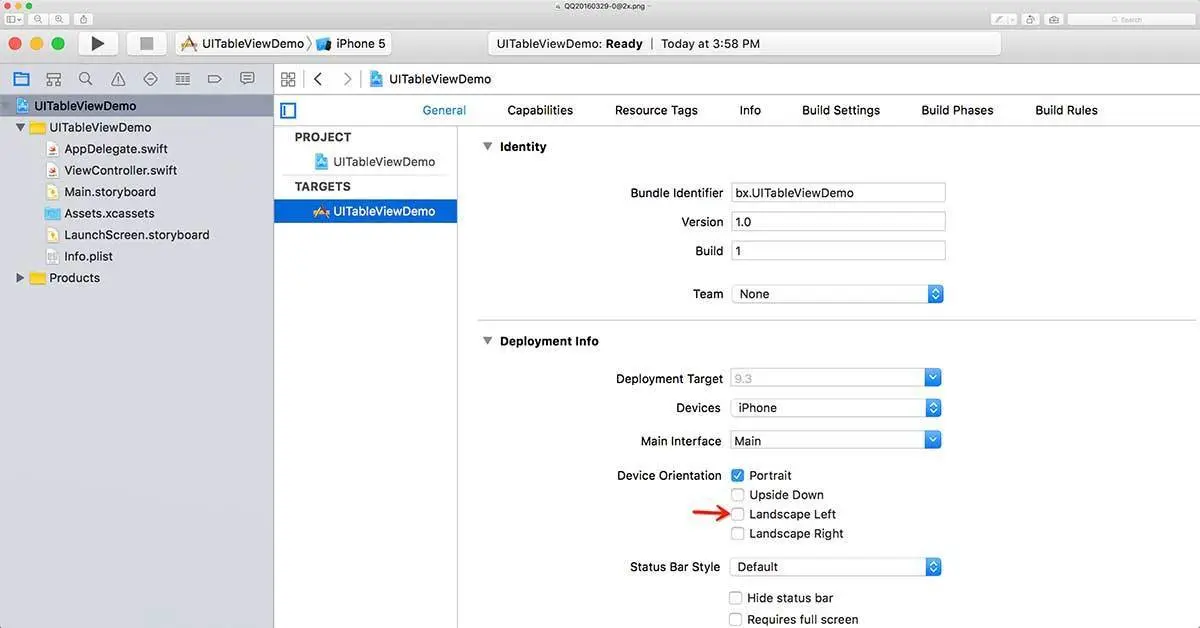Expand the Products folder
Image resolution: width=1200 pixels, height=628 pixels.
(x=20, y=278)
